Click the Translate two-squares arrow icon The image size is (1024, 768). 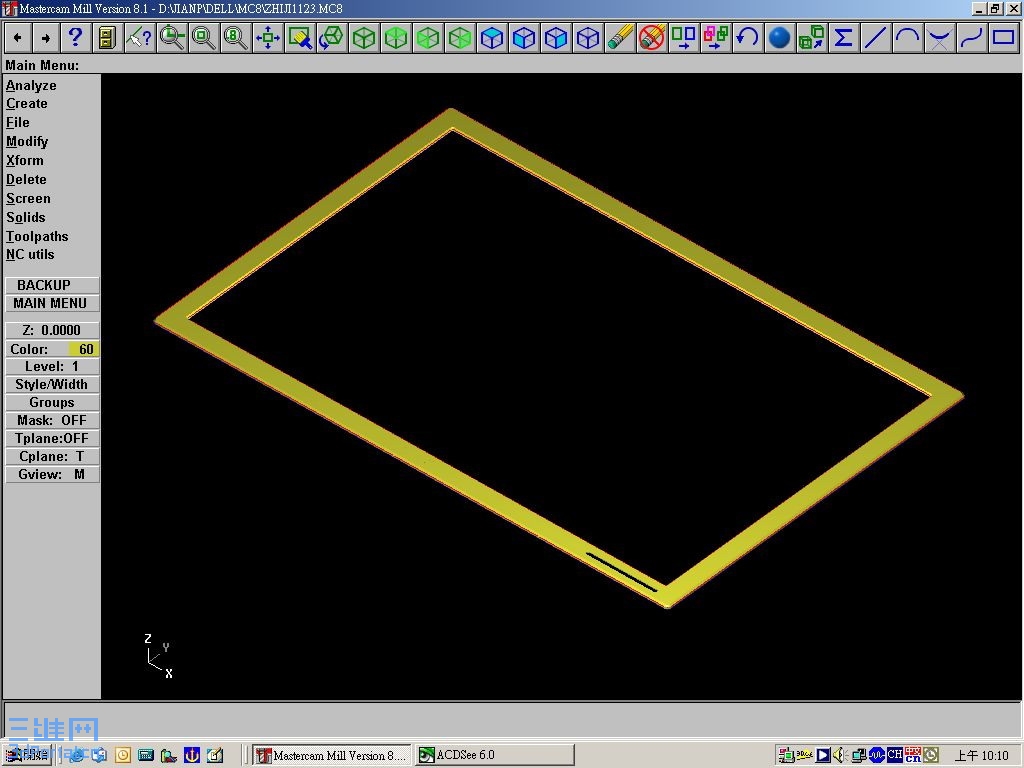tap(684, 38)
